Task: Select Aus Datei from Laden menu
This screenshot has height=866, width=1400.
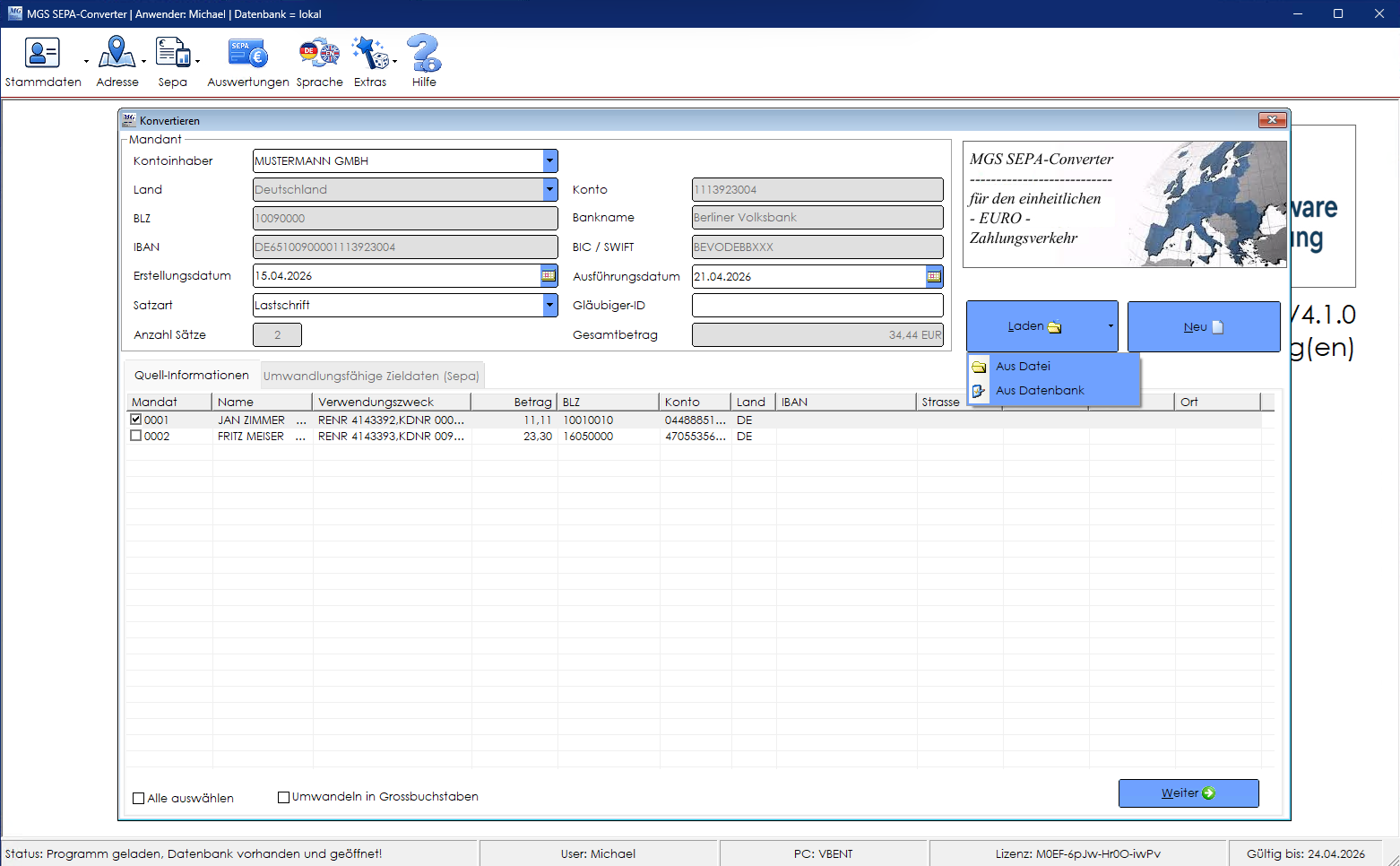Action: tap(1023, 367)
